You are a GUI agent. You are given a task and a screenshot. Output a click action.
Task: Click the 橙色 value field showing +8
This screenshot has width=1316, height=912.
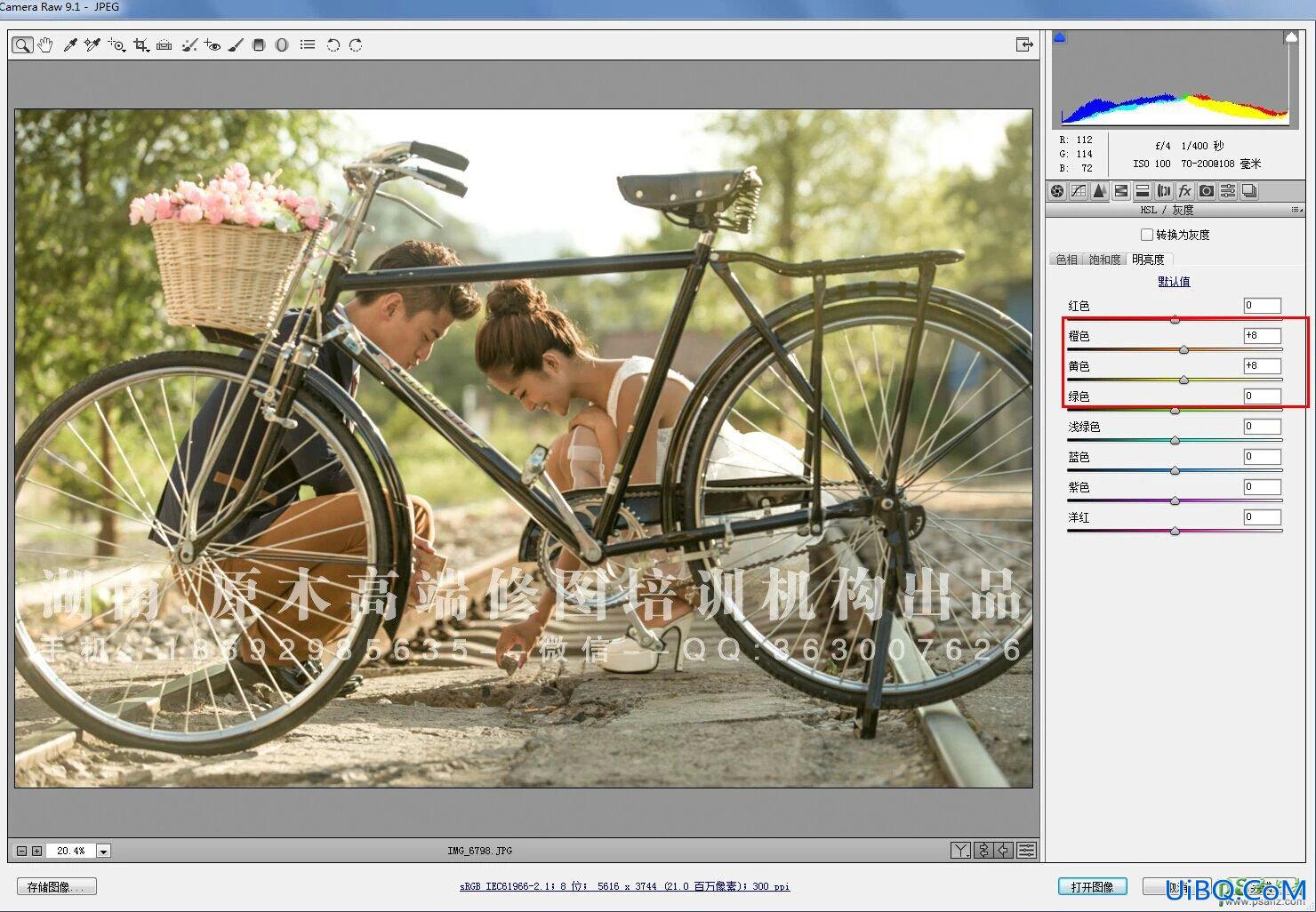pyautogui.click(x=1262, y=336)
